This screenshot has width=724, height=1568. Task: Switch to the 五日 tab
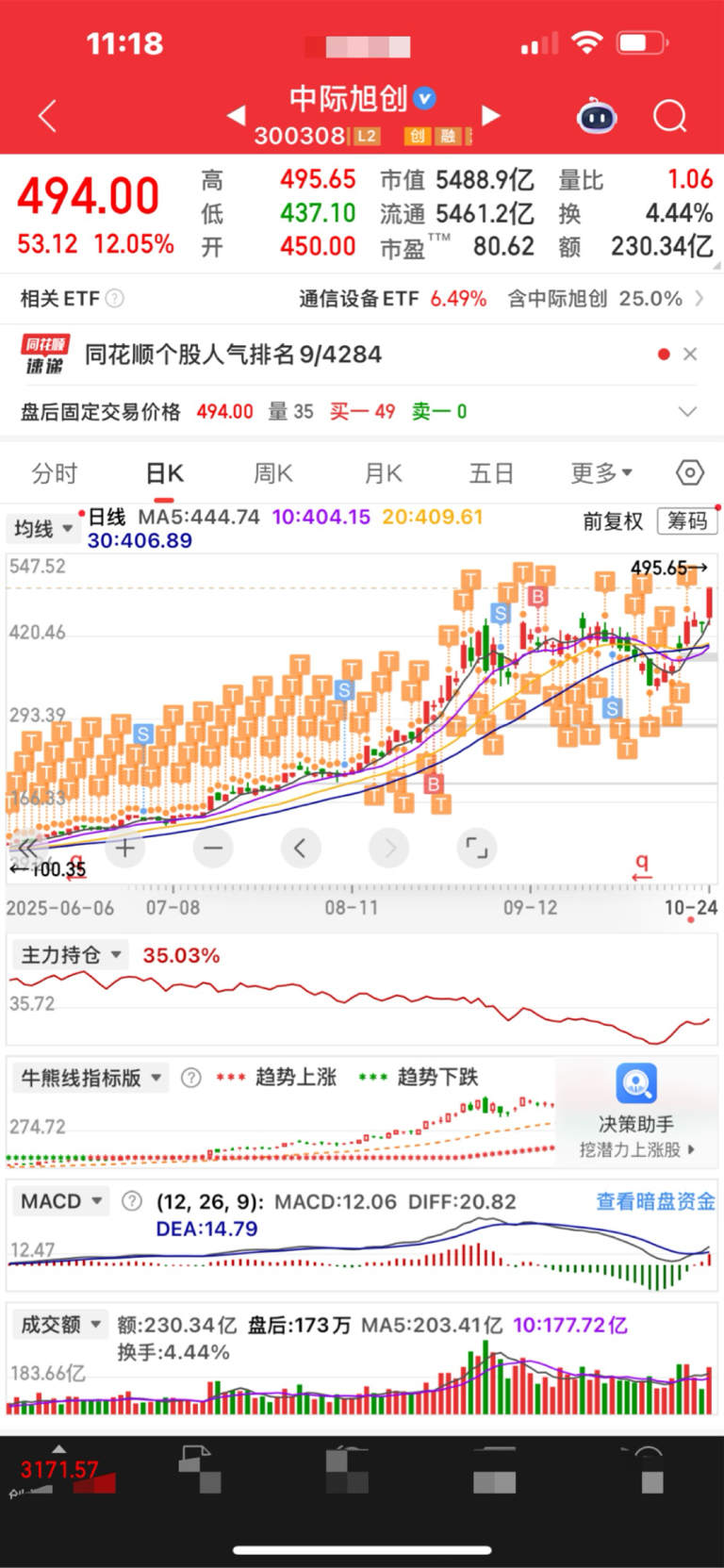[x=491, y=473]
